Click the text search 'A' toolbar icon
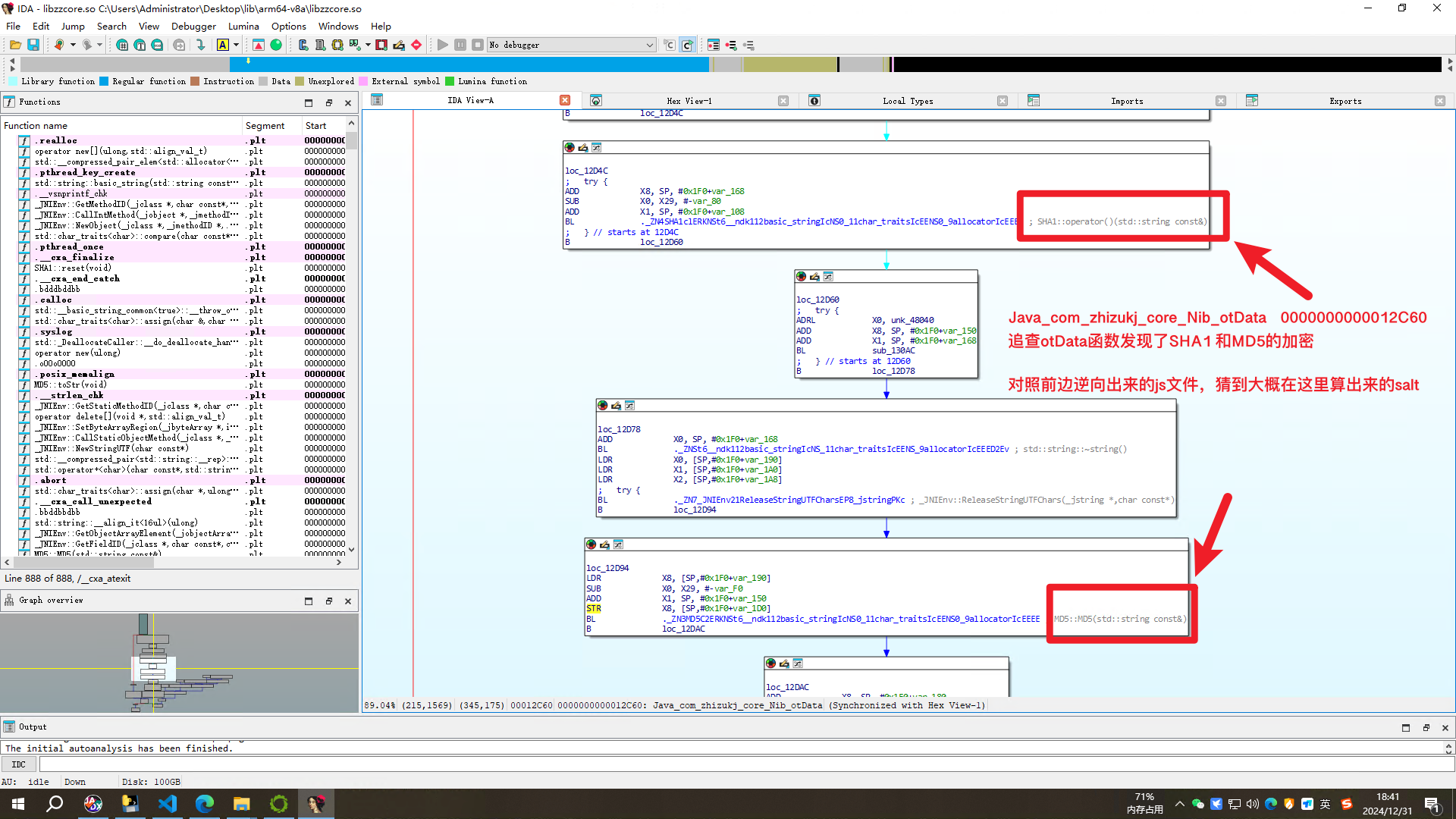 223,45
